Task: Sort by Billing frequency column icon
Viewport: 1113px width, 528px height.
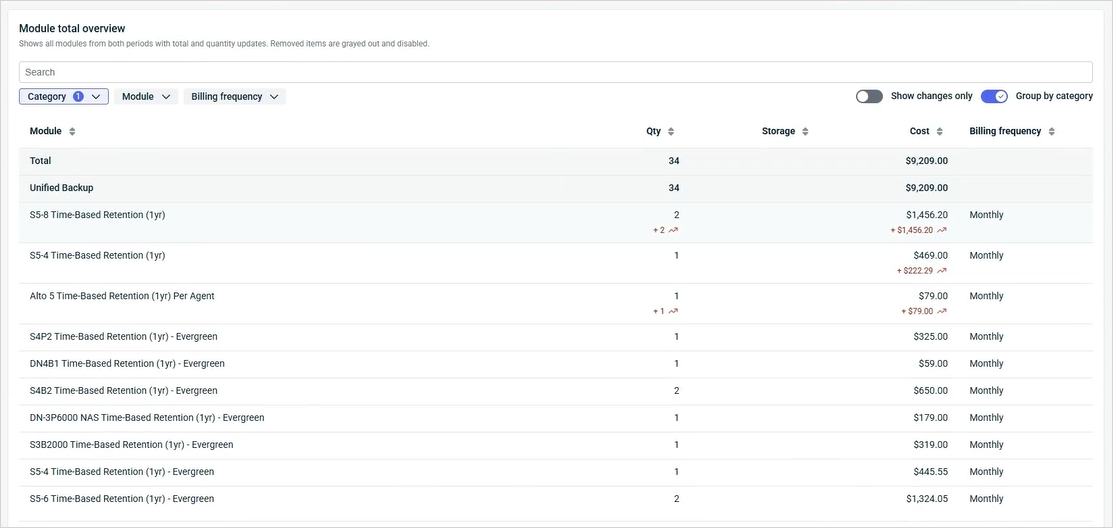Action: 1051,132
